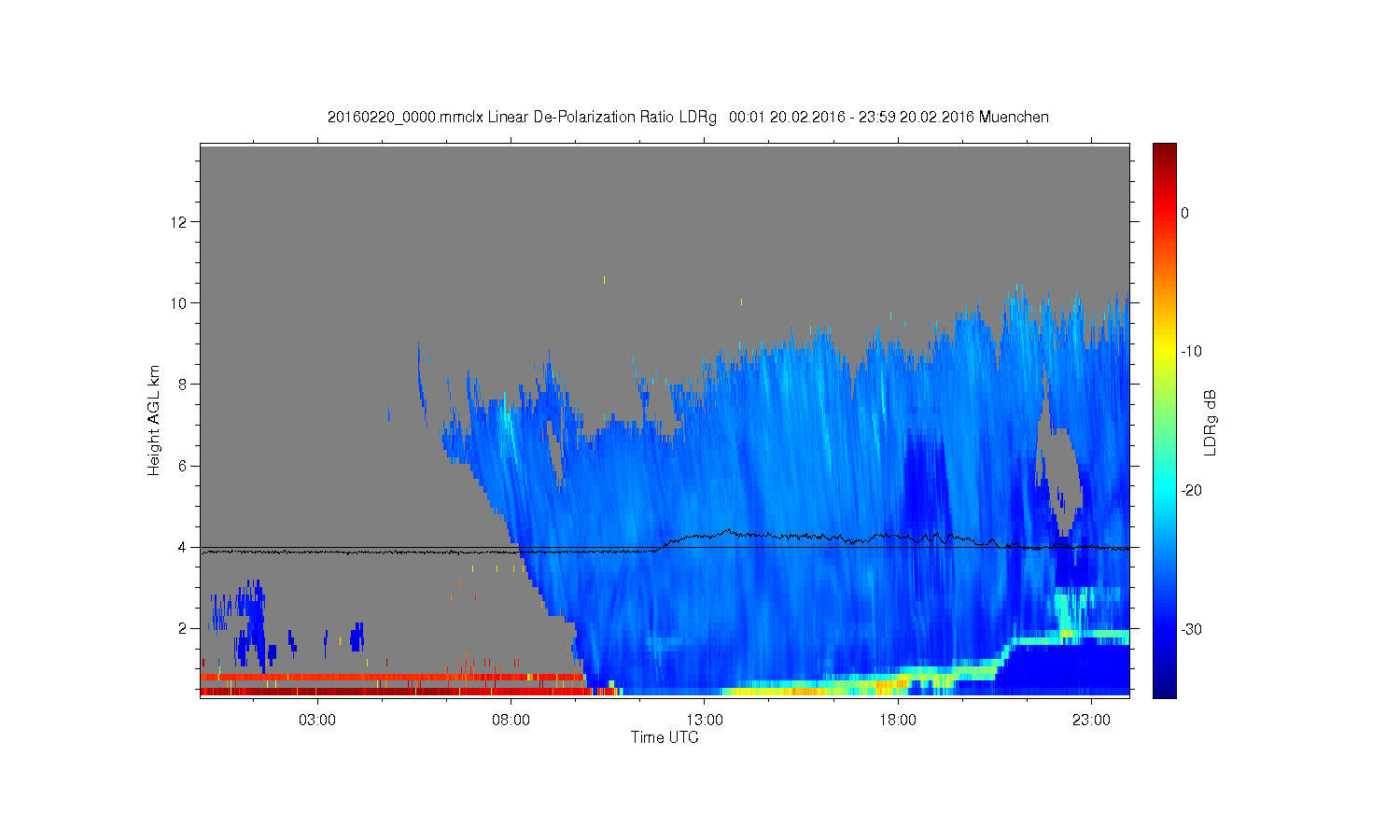Image resolution: width=1400 pixels, height=840 pixels.
Task: Click the 'LDRg dB' colorbar label
Action: point(1211,423)
